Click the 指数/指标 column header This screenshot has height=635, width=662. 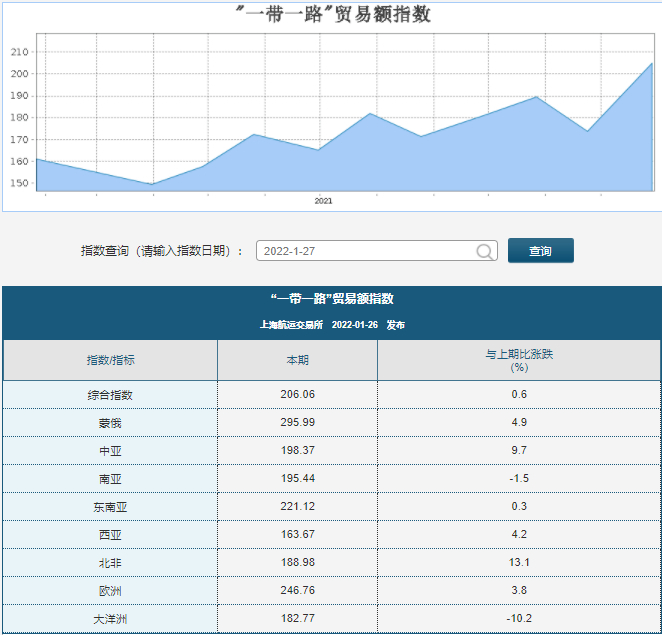pyautogui.click(x=111, y=360)
